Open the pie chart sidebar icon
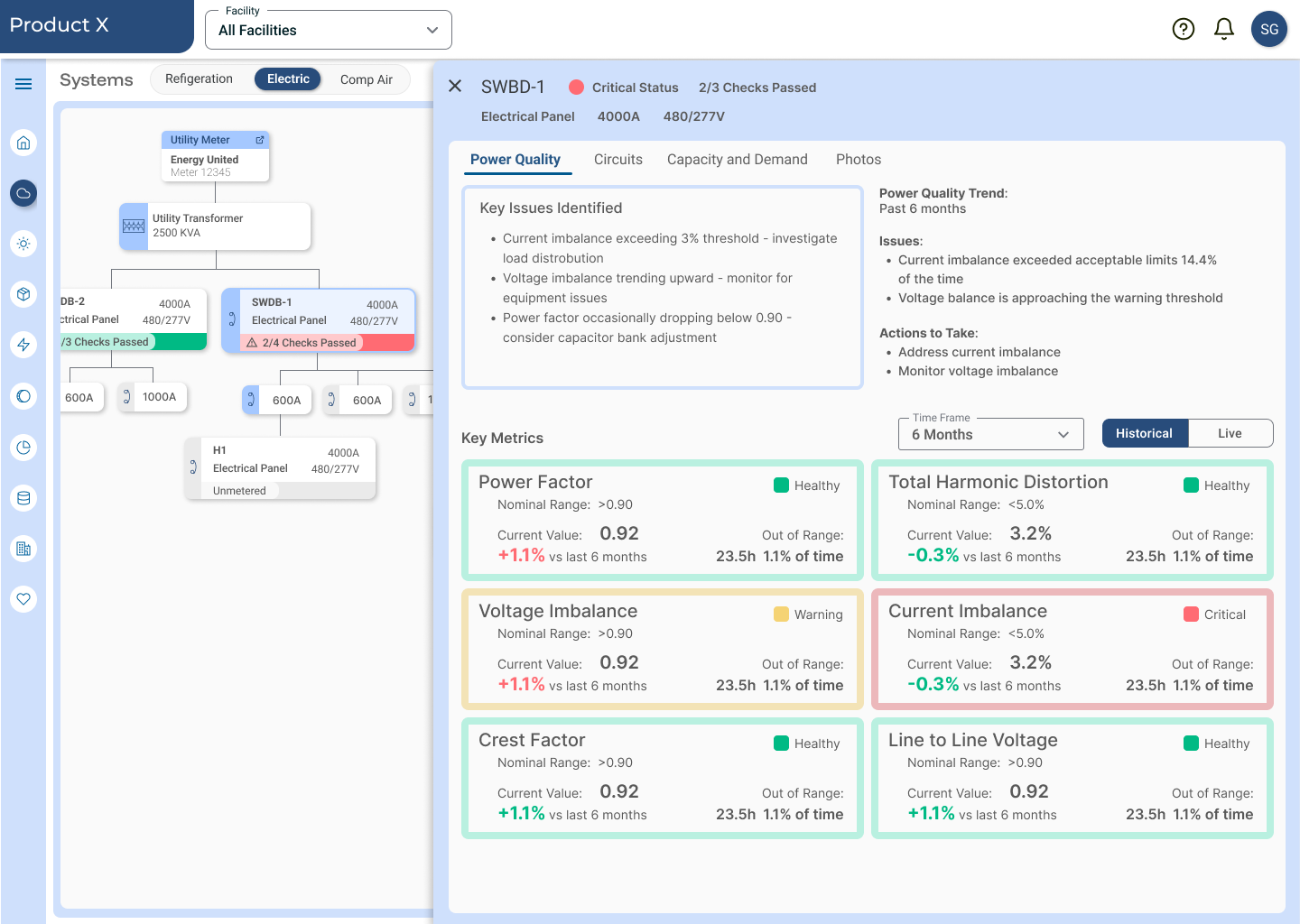This screenshot has height=924, width=1300. click(23, 447)
